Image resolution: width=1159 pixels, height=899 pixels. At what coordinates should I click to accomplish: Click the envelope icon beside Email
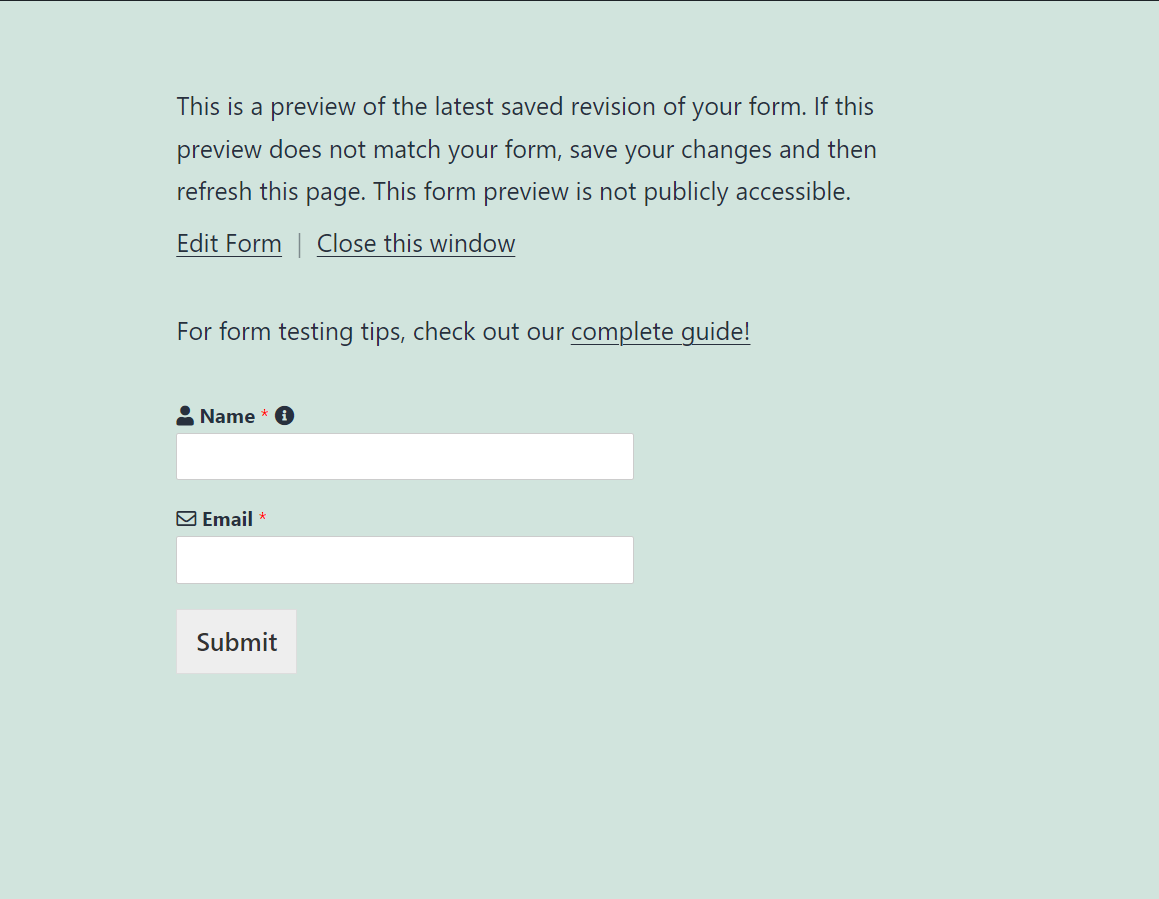pos(186,519)
